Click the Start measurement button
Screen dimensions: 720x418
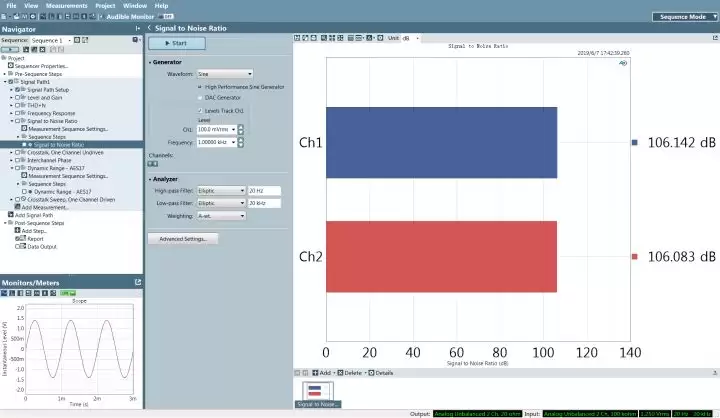point(177,43)
